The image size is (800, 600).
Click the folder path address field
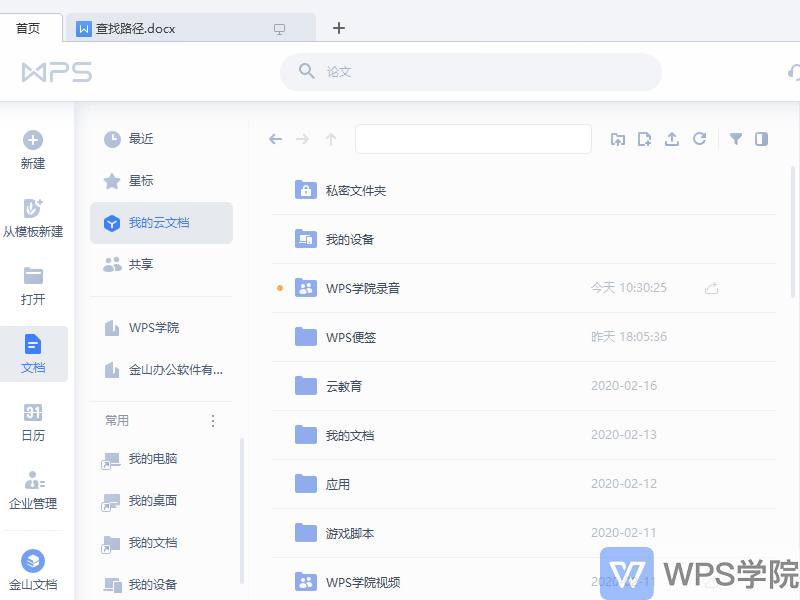coord(473,139)
